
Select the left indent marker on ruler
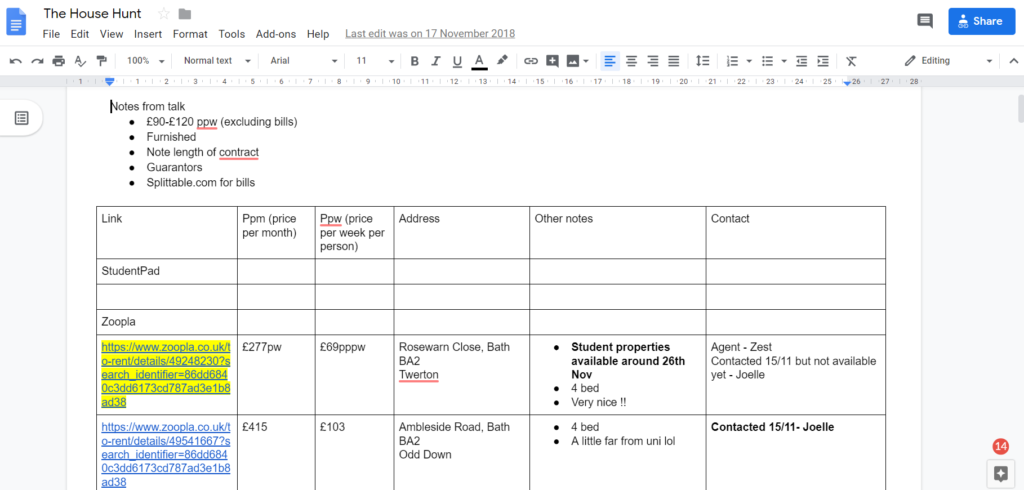[110, 82]
